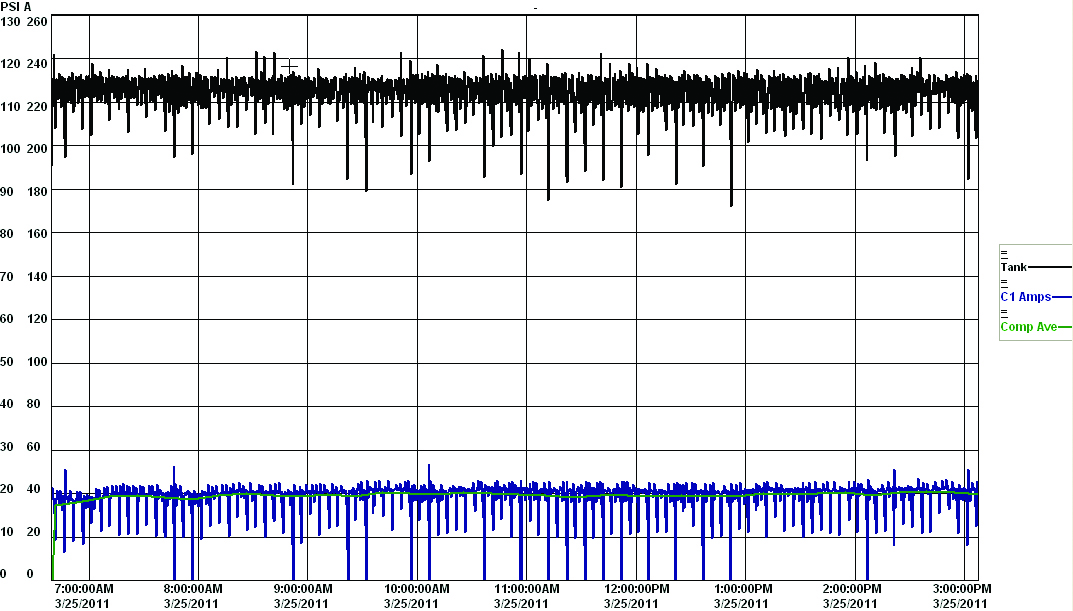This screenshot has height=611, width=1073.
Task: Click the 11:00:00AM time axis label
Action: point(526,588)
